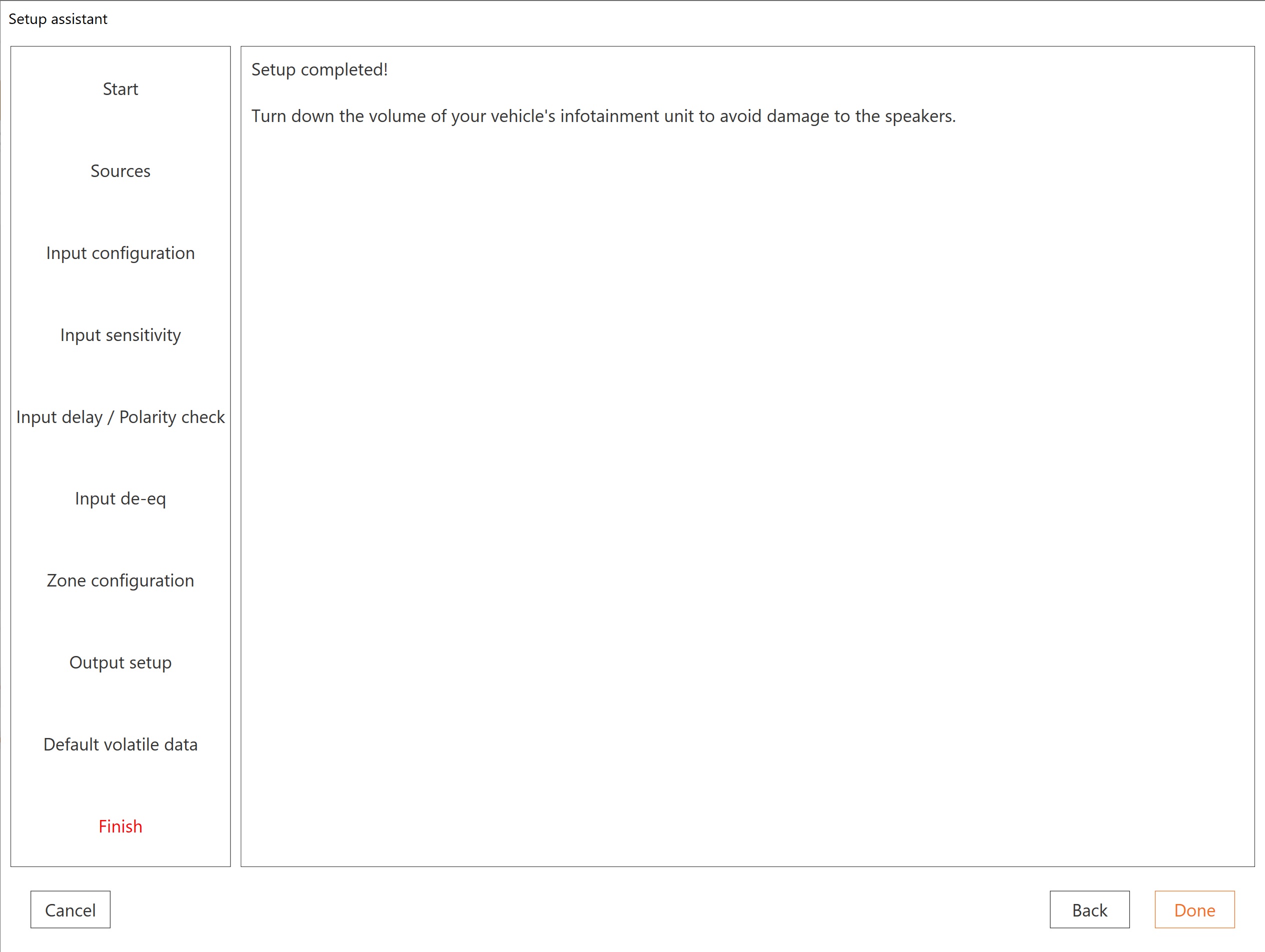The image size is (1265, 952).
Task: Select the Input configuration step
Action: pyautogui.click(x=120, y=252)
